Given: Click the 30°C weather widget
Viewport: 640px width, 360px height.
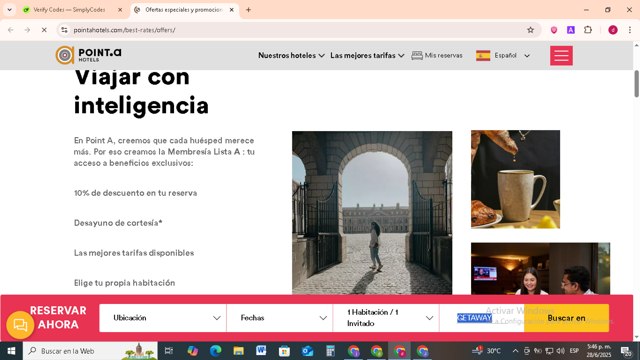Looking at the screenshot, I should coord(487,351).
